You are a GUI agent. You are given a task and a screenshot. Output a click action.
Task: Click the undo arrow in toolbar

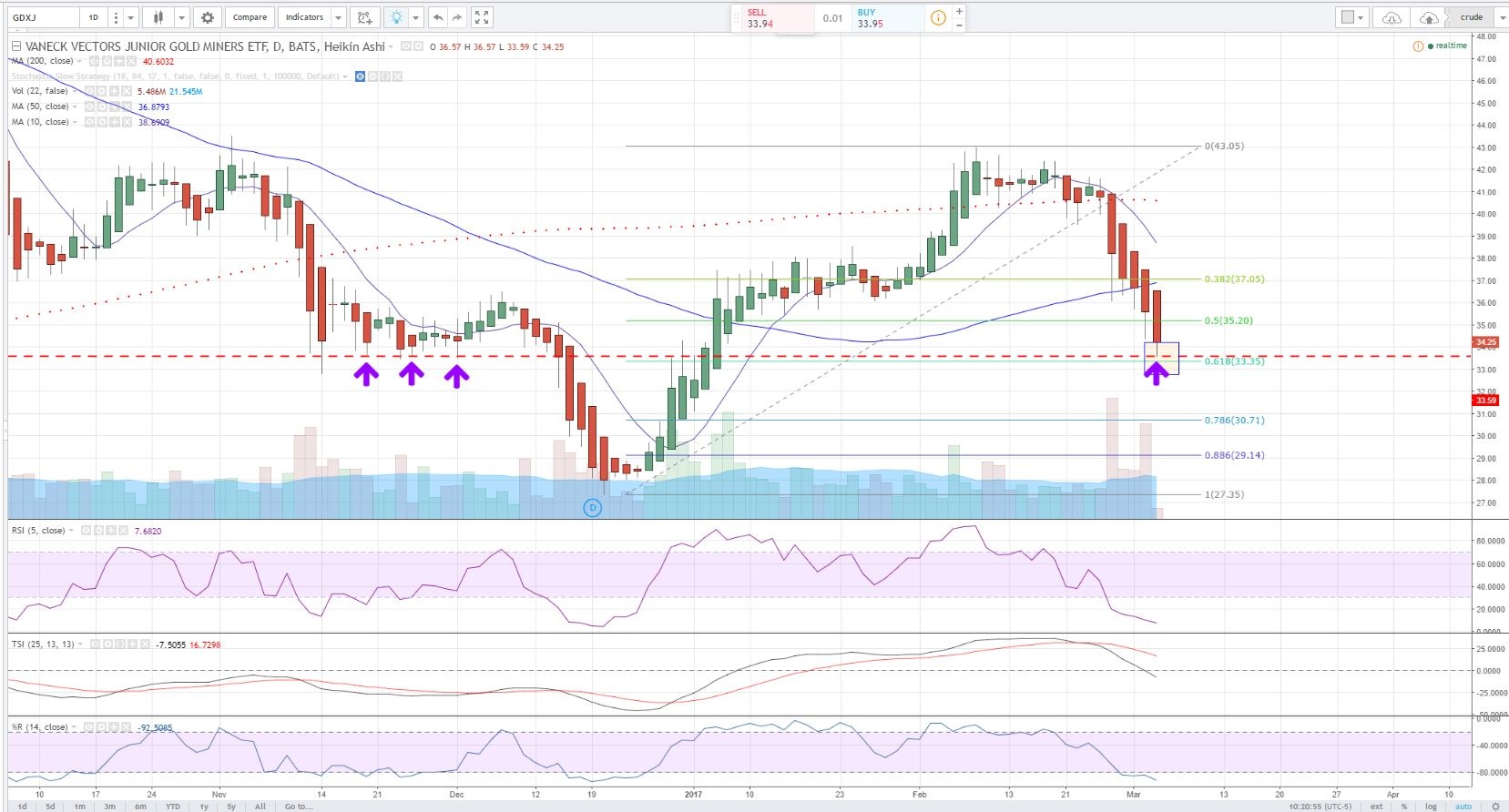(x=438, y=17)
